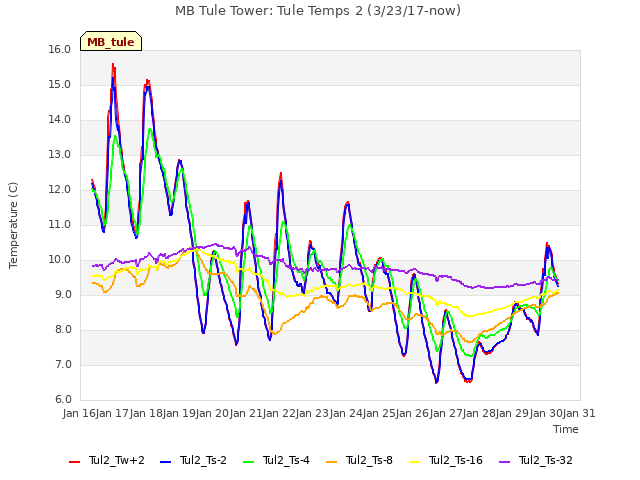Click the Jan 27 x-axis label
This screenshot has width=640, height=480.
click(446, 414)
